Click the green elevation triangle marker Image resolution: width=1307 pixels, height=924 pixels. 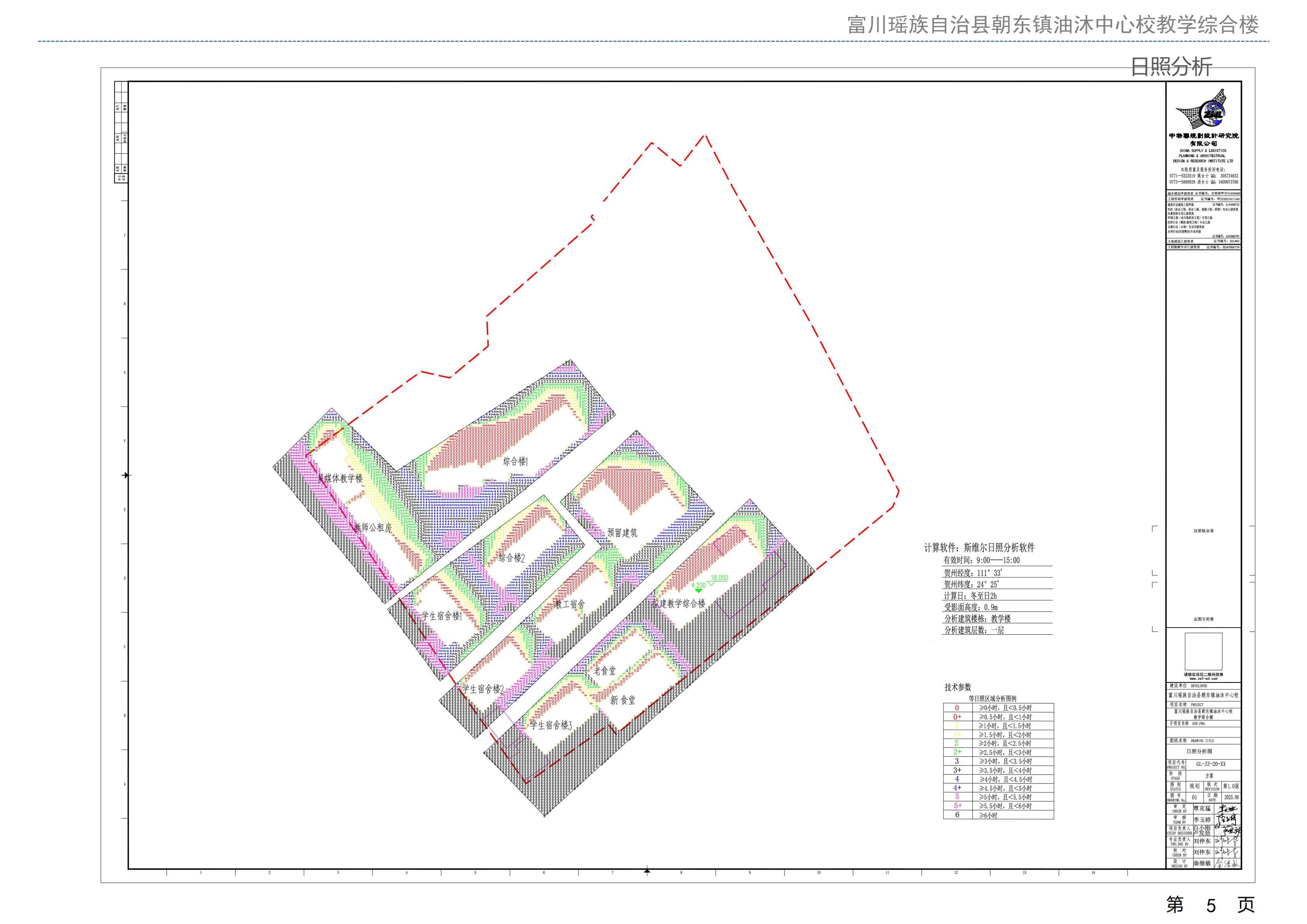698,591
